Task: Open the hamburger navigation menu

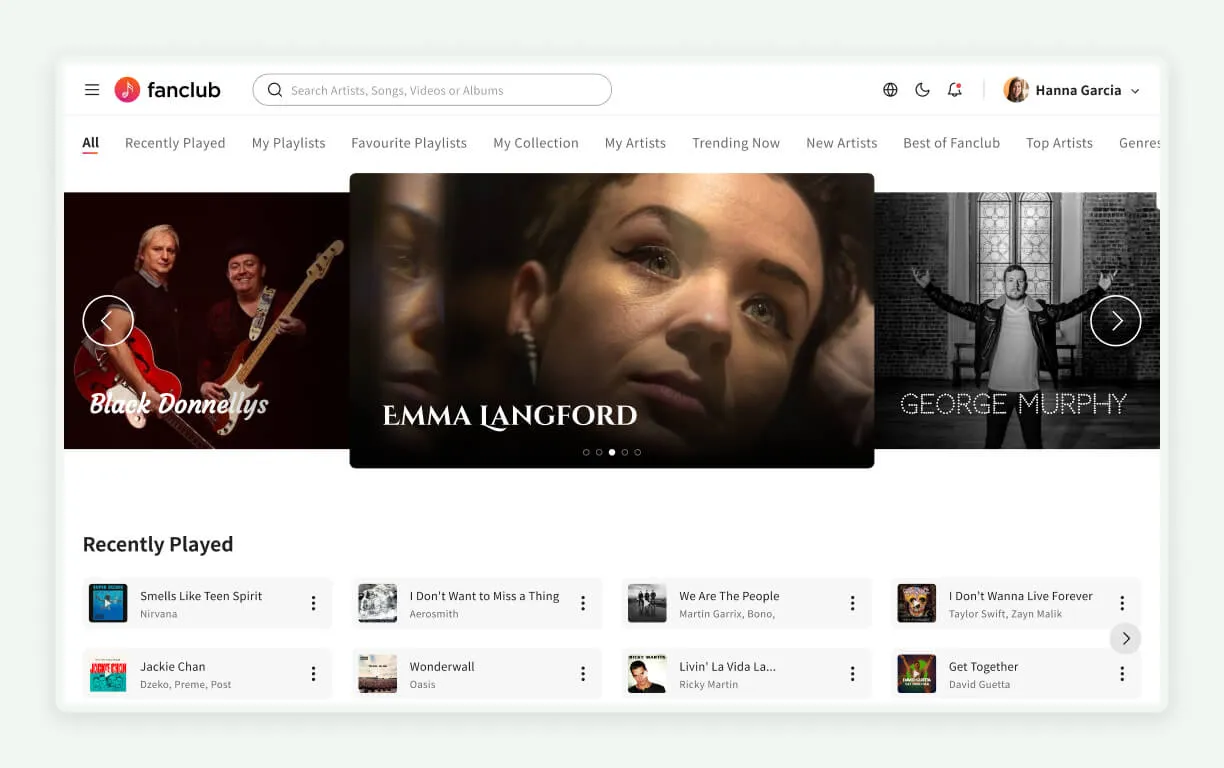Action: [92, 89]
